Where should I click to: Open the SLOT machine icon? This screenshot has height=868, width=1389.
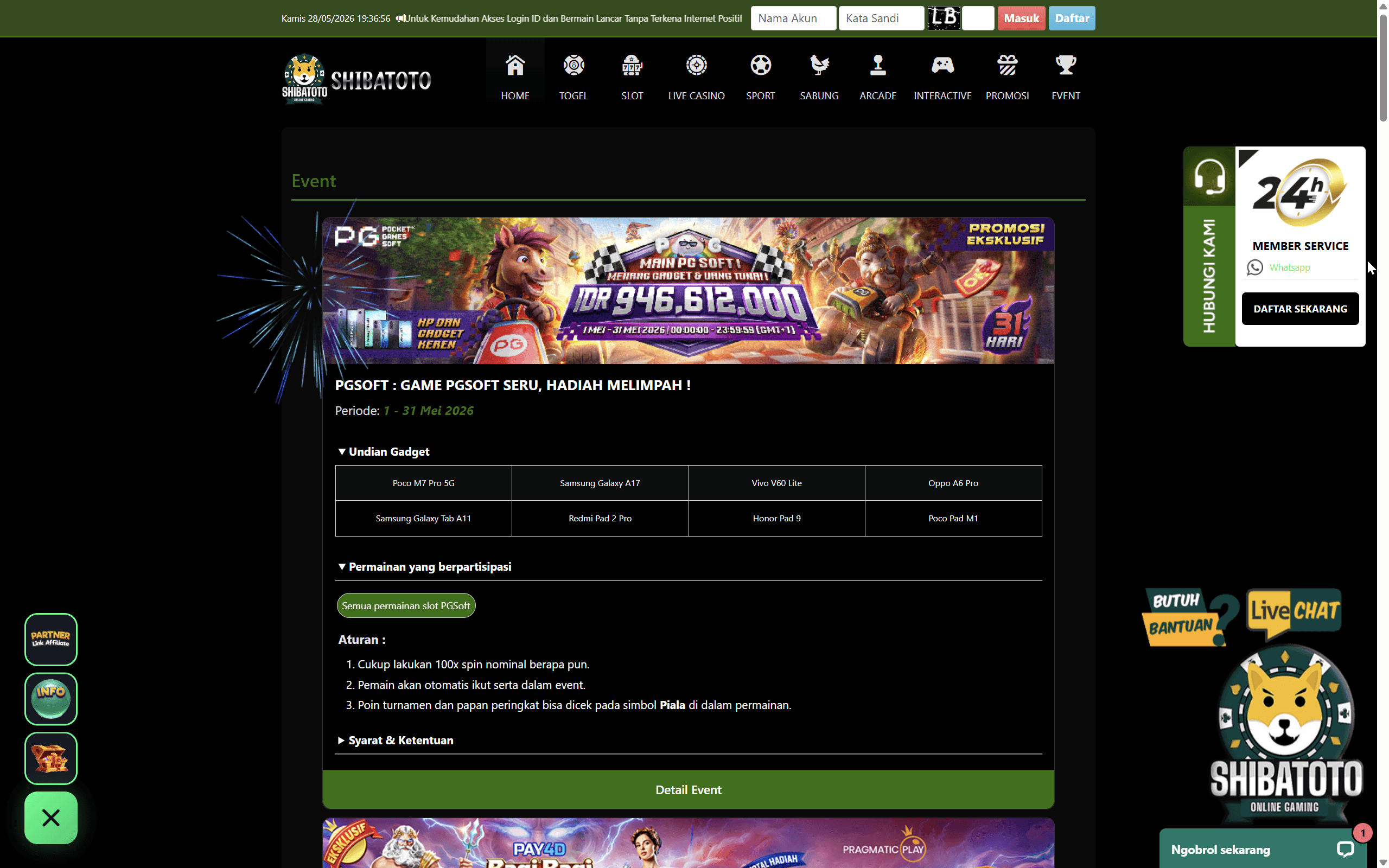[632, 66]
